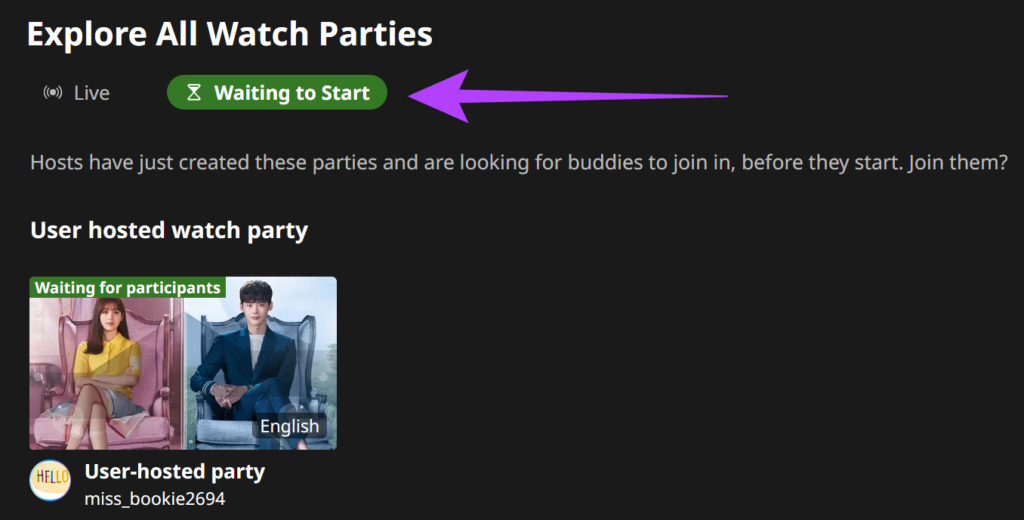The width and height of the screenshot is (1024, 520).
Task: Open the User-hosted party title link
Action: [x=174, y=470]
